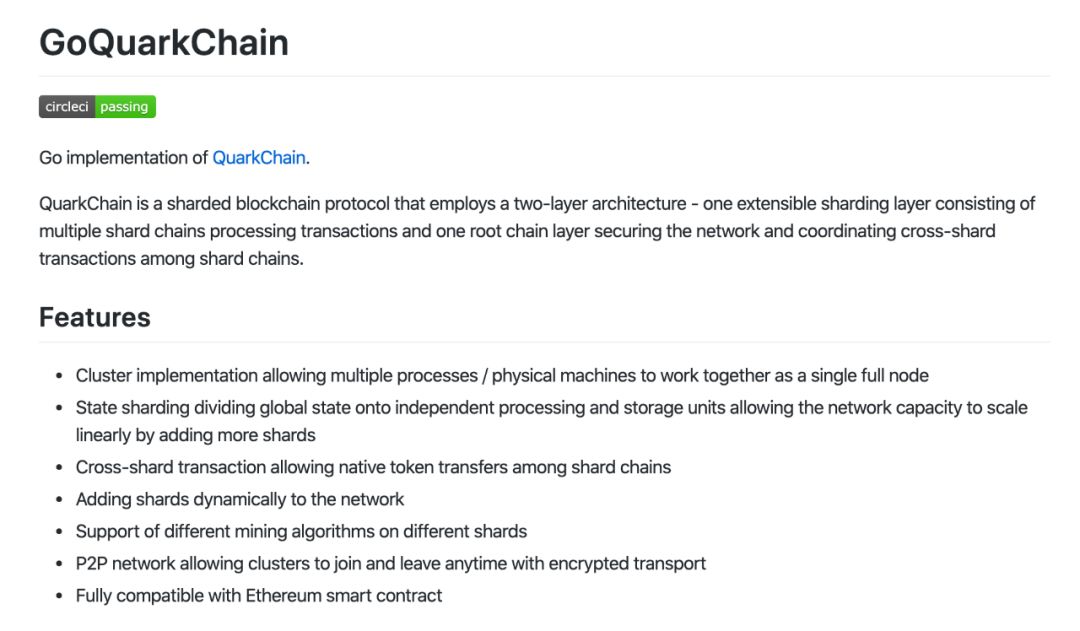
Task: Click 'linearly by adding more shards' line
Action: pos(196,435)
